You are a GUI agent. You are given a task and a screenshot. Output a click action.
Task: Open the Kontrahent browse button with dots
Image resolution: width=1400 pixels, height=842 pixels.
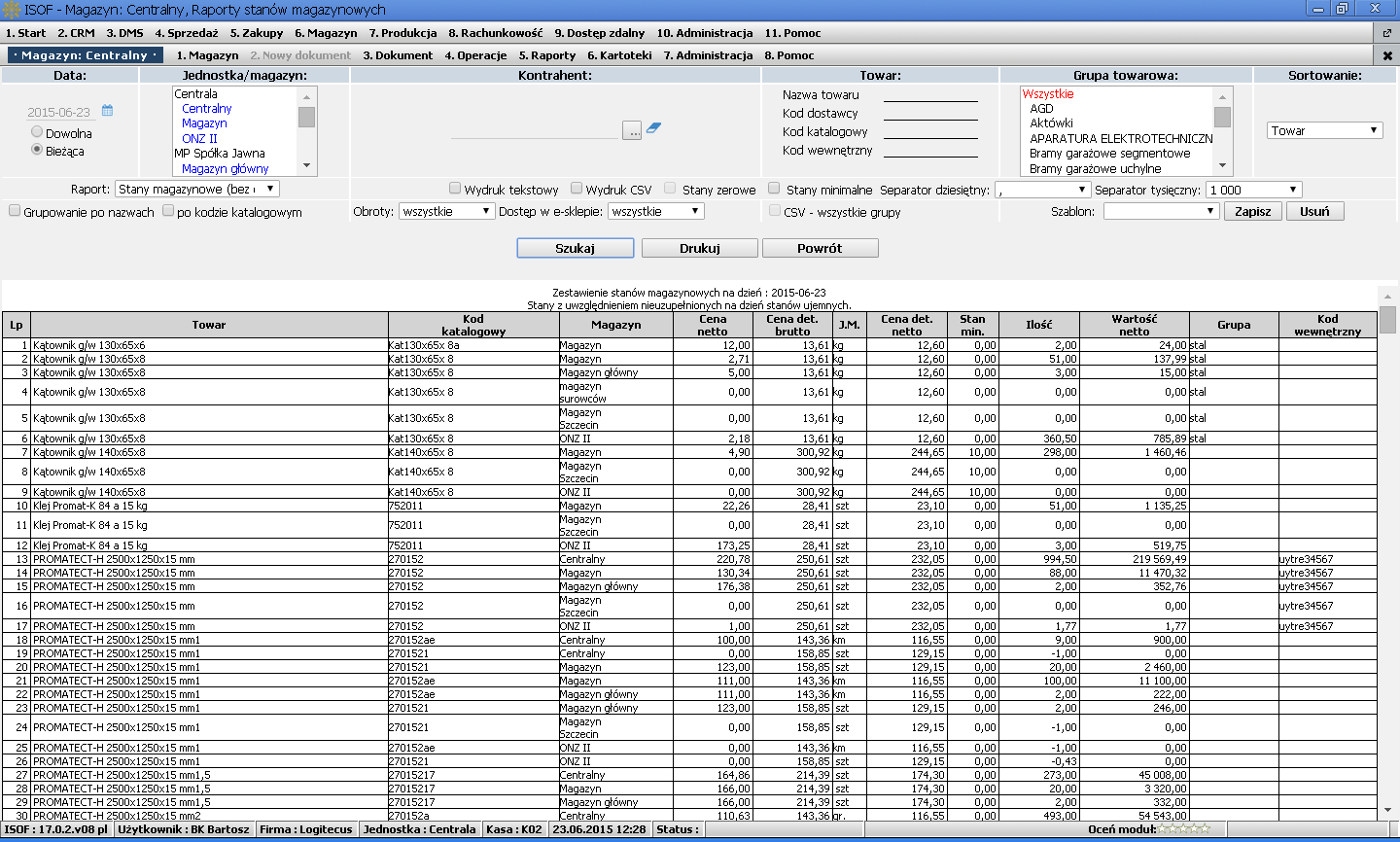632,130
